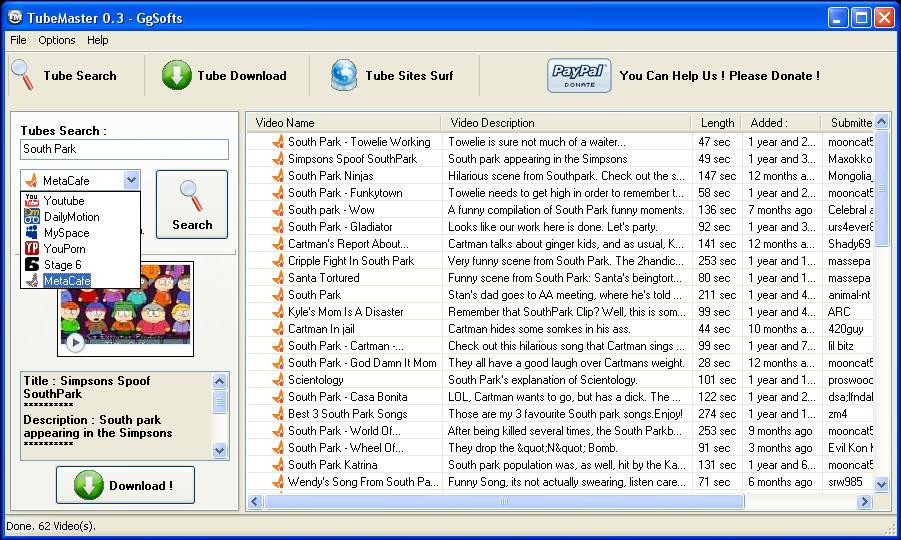Select the row South Park - Wheel Of...
This screenshot has width=901, height=540.
[x=560, y=448]
